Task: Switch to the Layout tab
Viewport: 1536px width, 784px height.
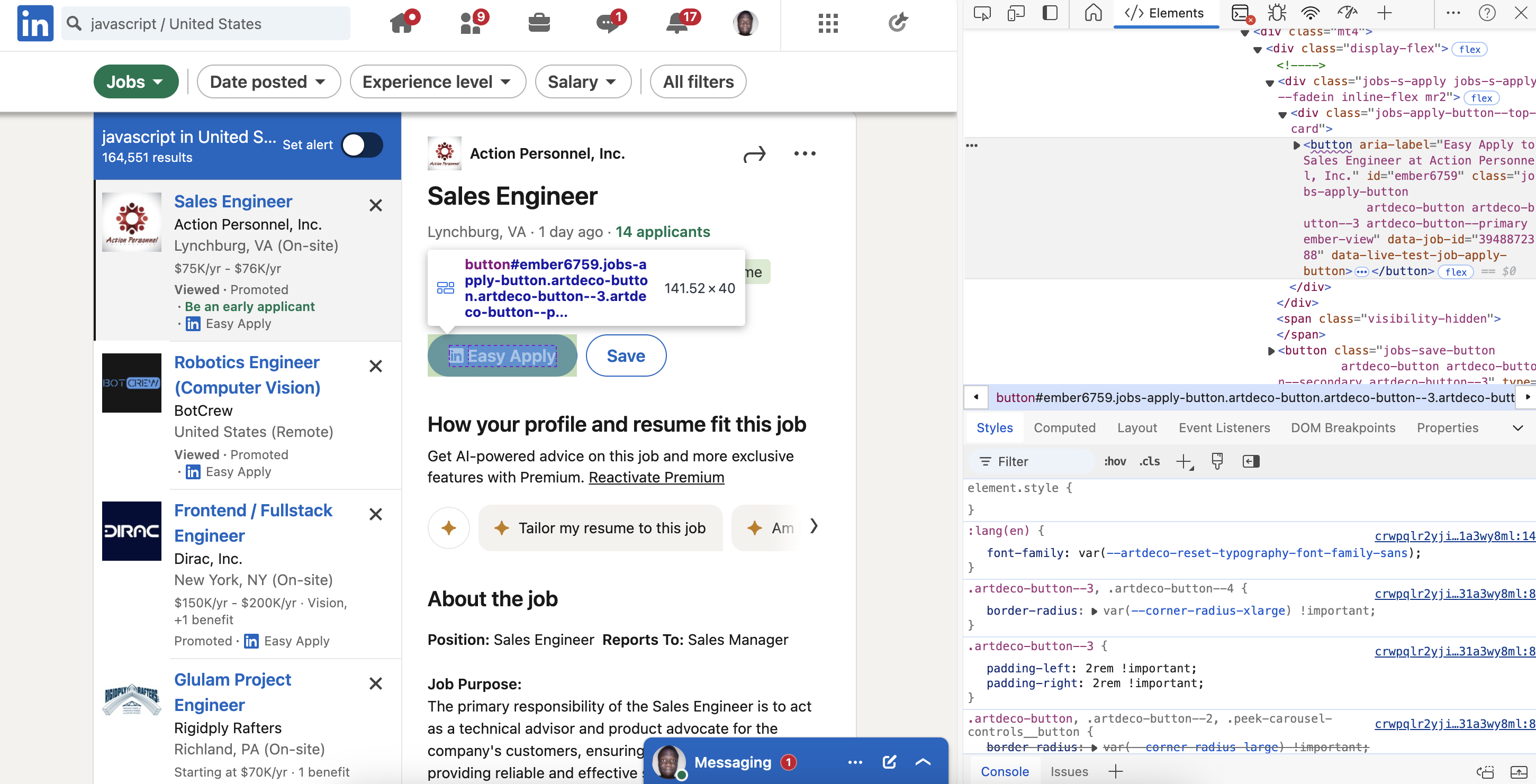Action: click(x=1136, y=428)
